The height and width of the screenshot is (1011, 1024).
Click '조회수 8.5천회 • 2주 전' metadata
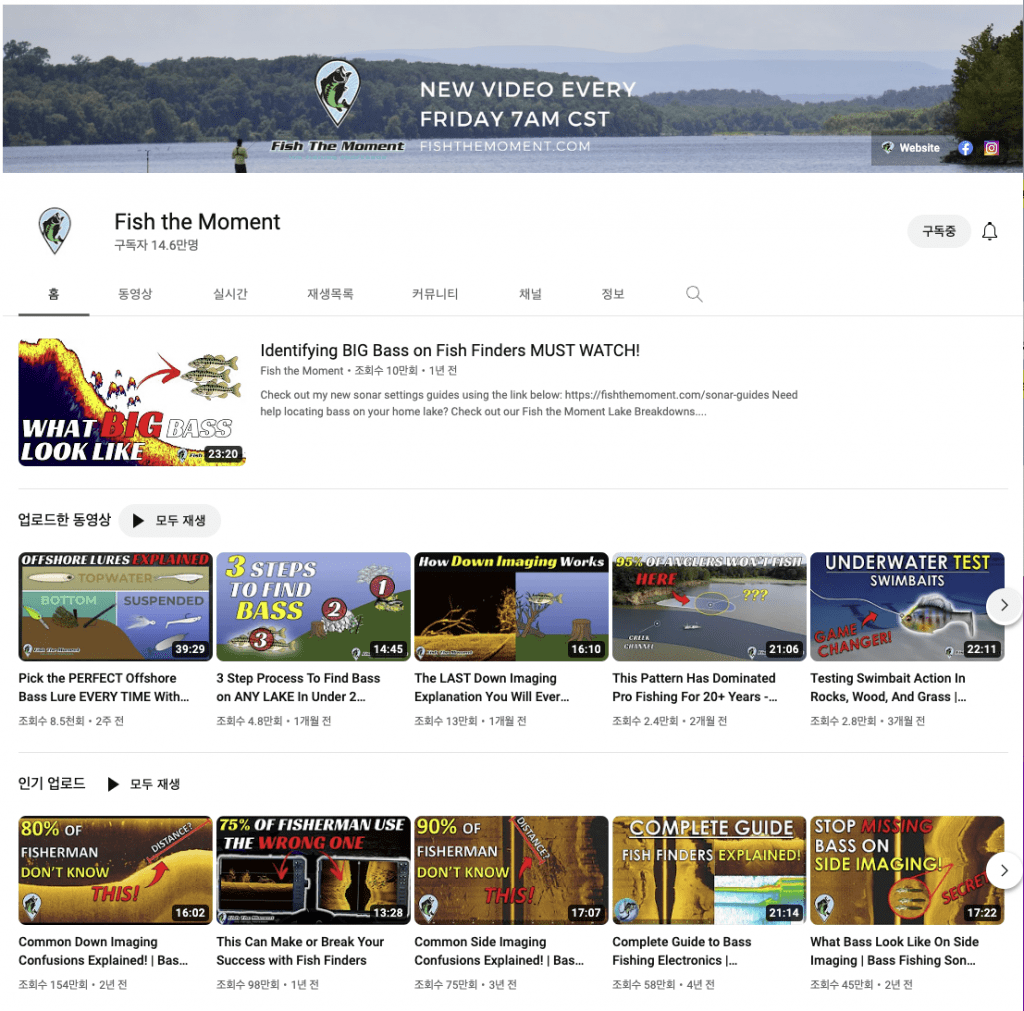click(x=71, y=721)
